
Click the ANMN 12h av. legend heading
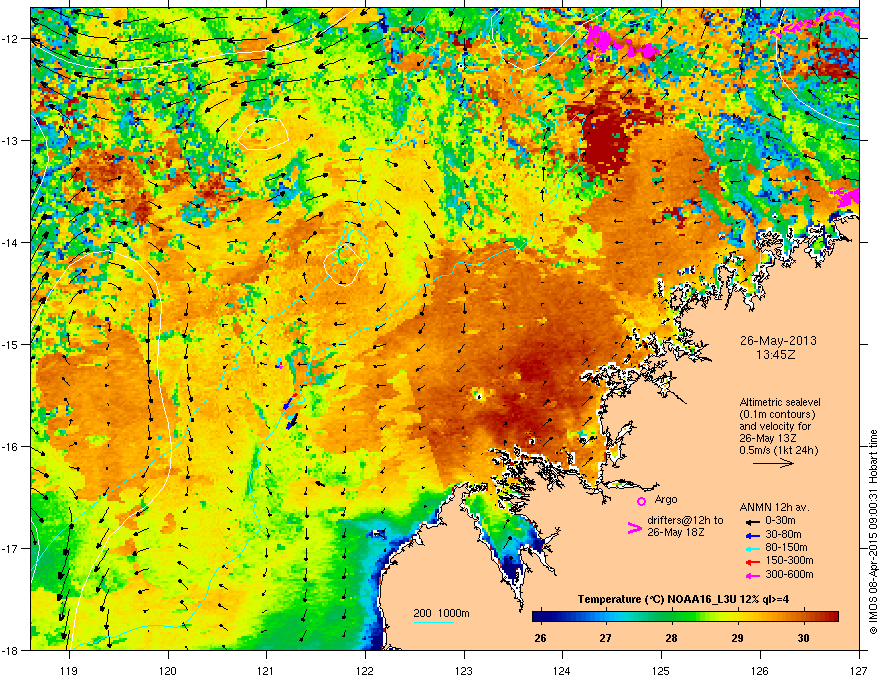[774, 508]
